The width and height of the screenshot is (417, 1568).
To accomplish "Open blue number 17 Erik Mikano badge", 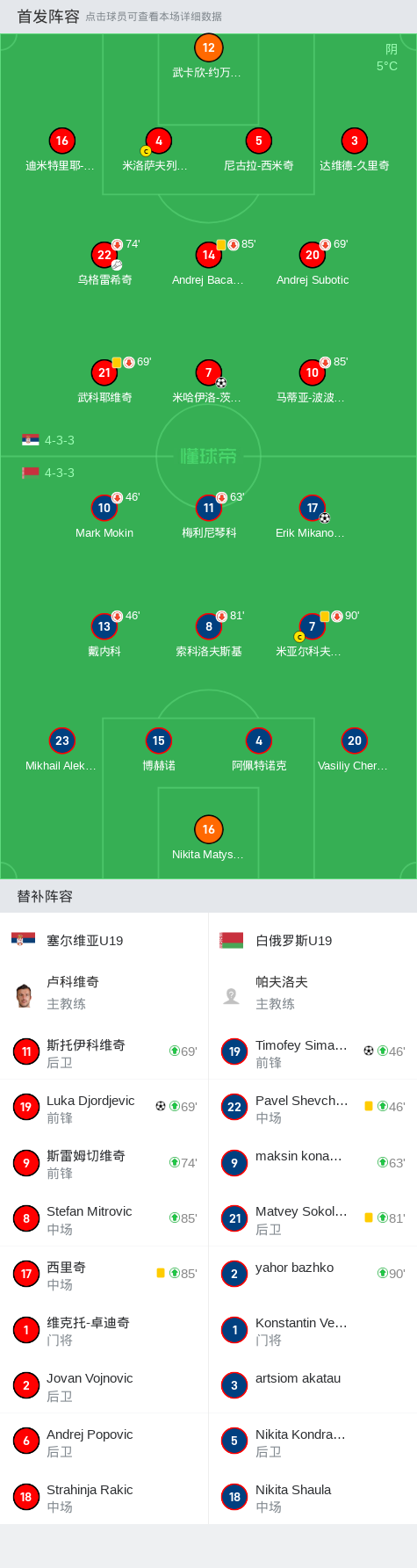I will click(x=313, y=508).
